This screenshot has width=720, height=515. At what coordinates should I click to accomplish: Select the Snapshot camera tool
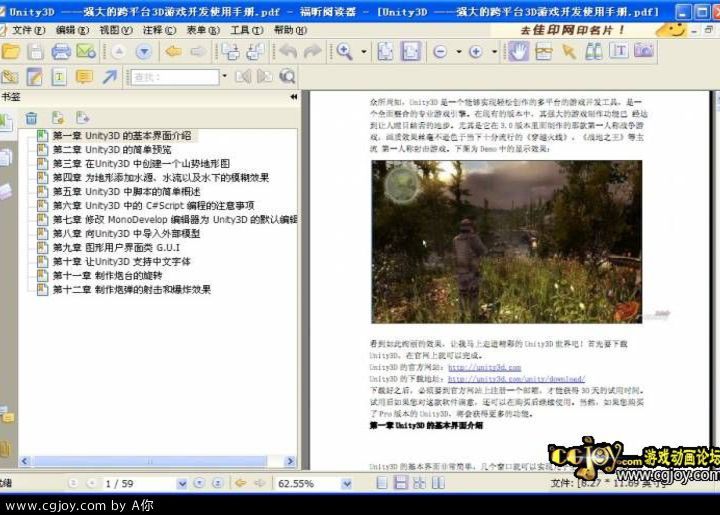coord(644,50)
